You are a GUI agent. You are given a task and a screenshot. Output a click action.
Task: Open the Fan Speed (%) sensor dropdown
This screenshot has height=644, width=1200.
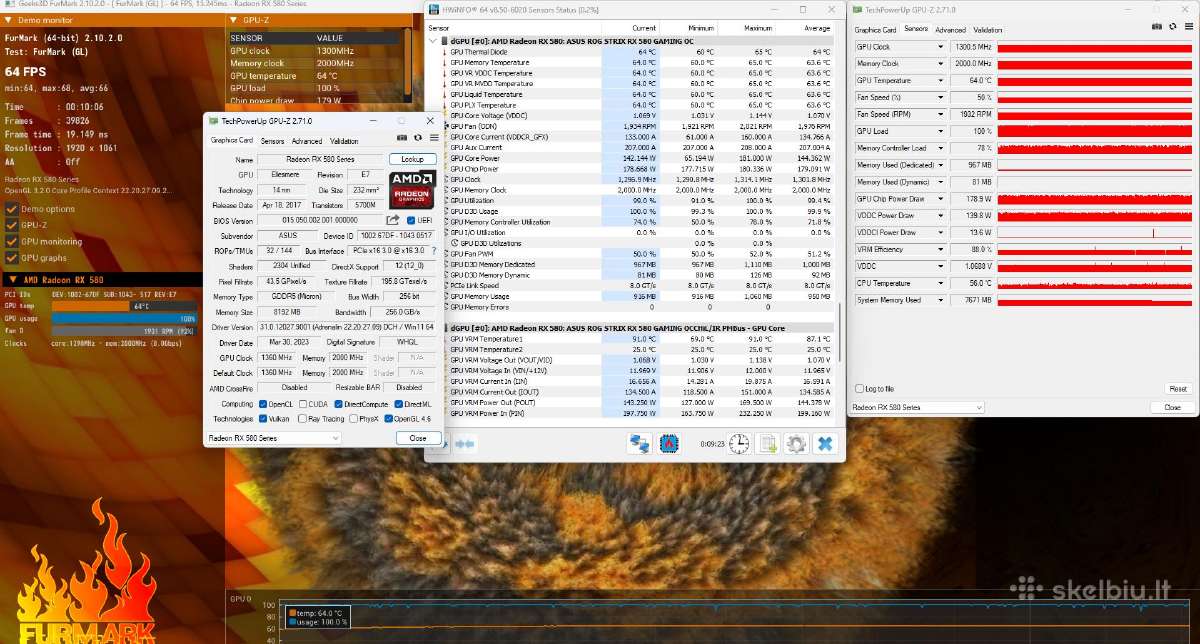(940, 98)
